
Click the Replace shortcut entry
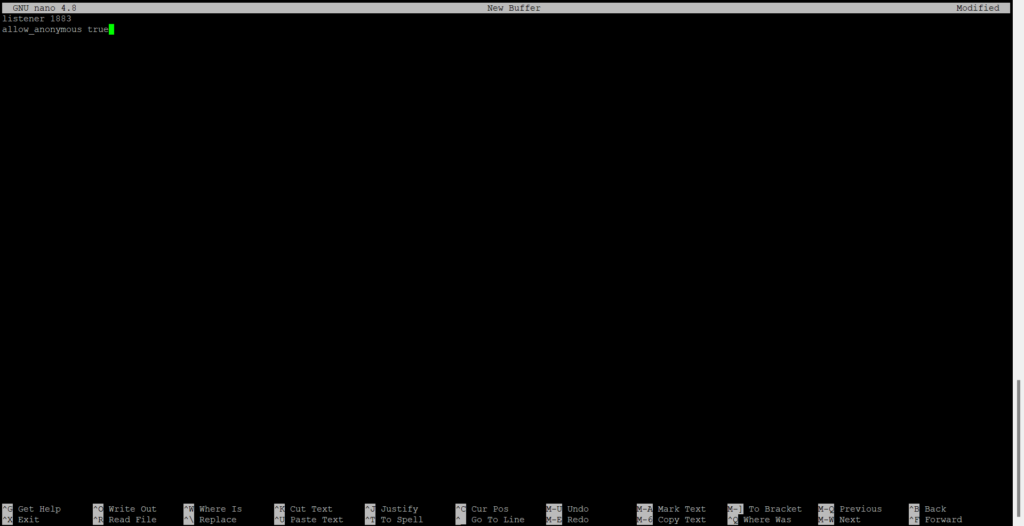(x=217, y=520)
